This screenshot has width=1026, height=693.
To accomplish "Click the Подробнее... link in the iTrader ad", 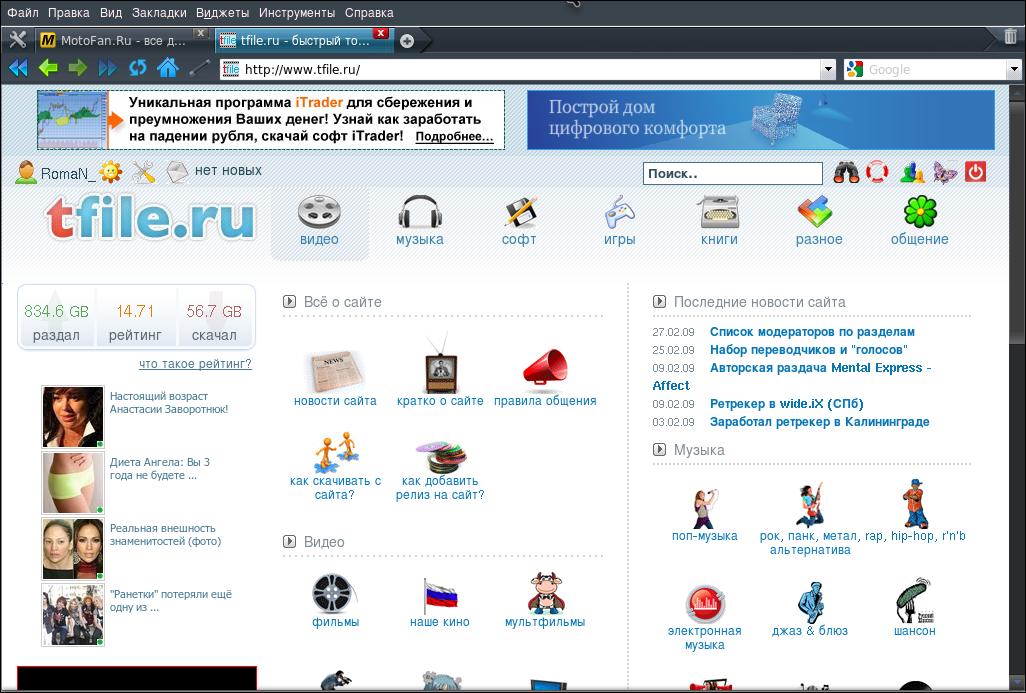I will pos(454,137).
